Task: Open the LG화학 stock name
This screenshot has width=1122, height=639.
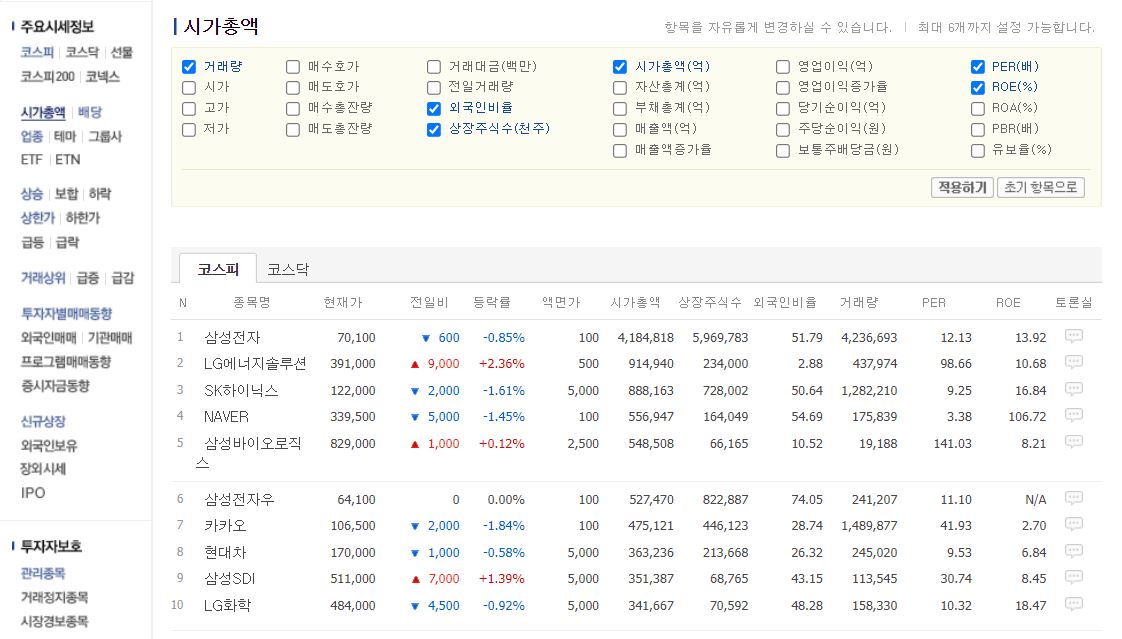Action: tap(228, 605)
